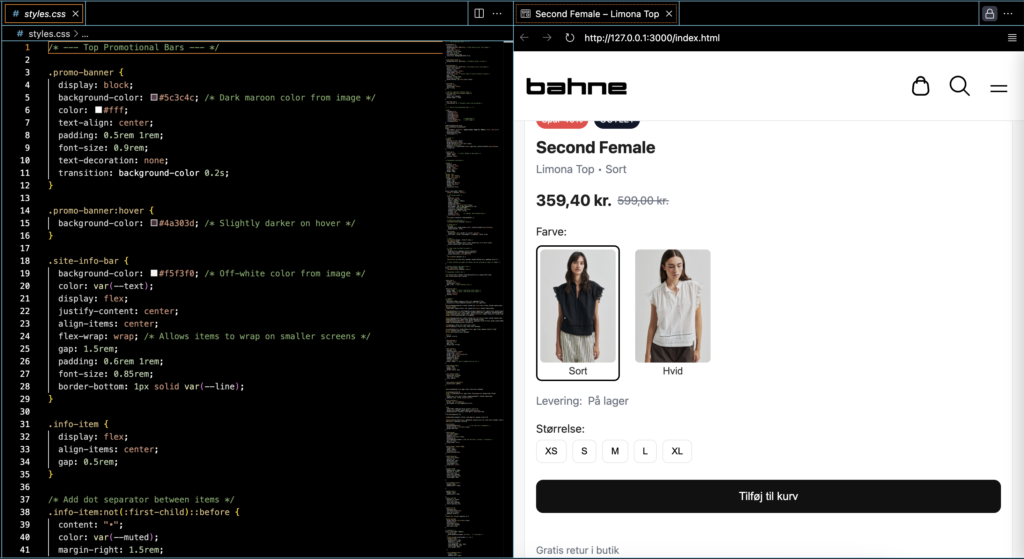Screen dimensions: 1024x559
Task: Click the Top Promotional Bars comment
Action: [x=134, y=47]
